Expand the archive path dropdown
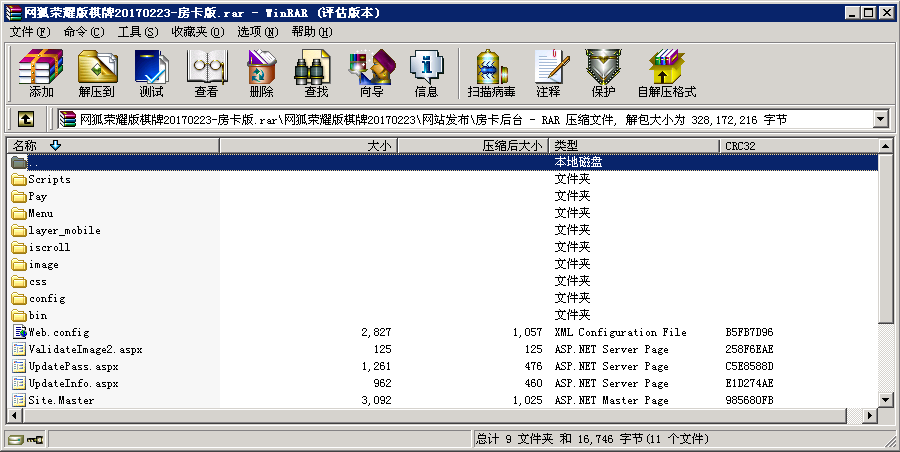 (x=880, y=120)
